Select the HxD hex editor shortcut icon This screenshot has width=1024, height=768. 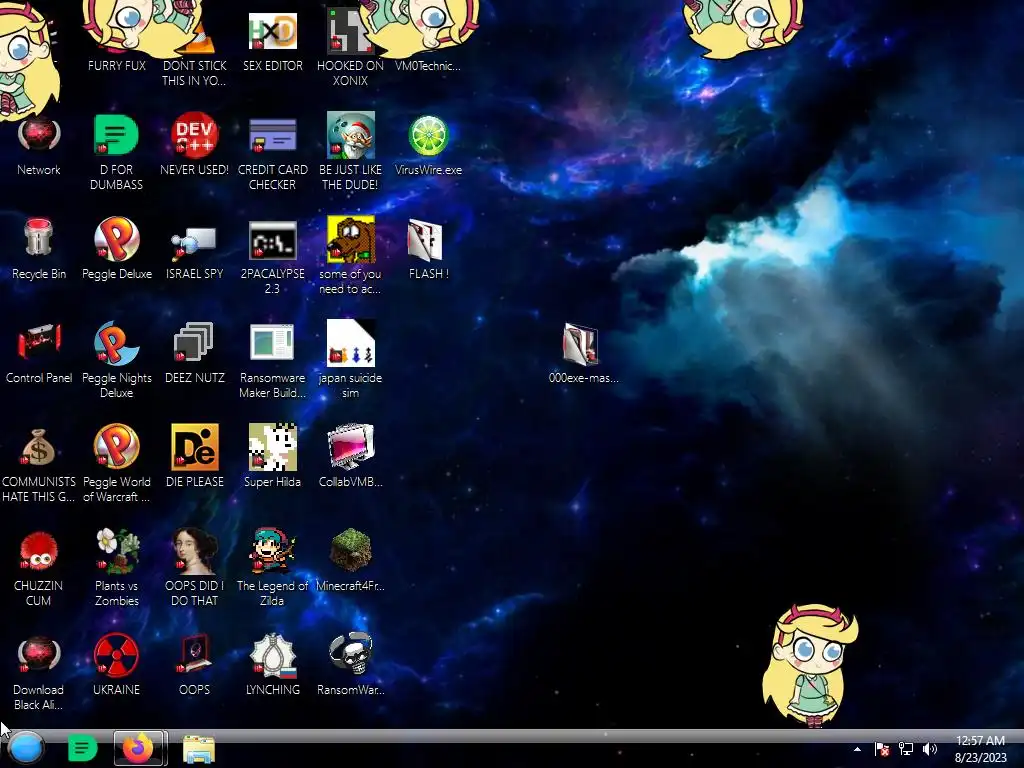(x=272, y=31)
